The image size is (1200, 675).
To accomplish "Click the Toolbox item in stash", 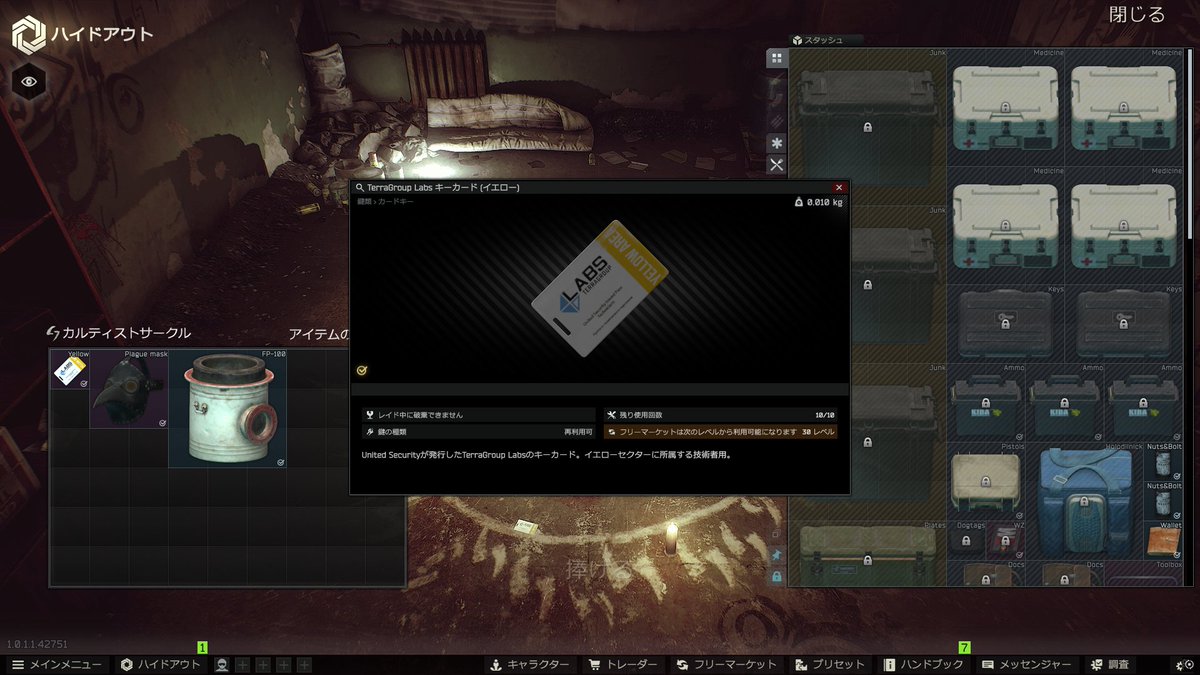I will 1143,575.
